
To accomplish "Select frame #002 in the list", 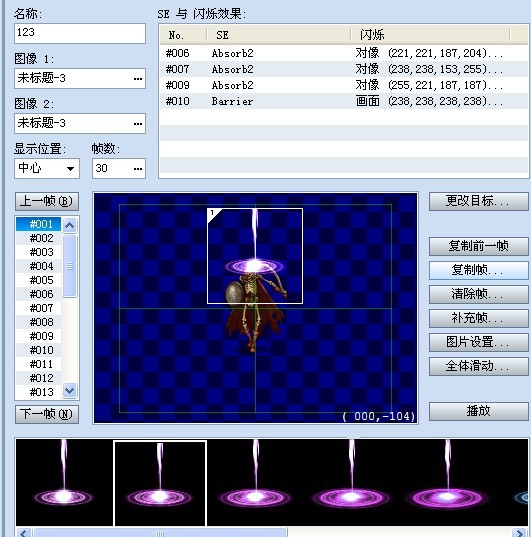I will 39,238.
